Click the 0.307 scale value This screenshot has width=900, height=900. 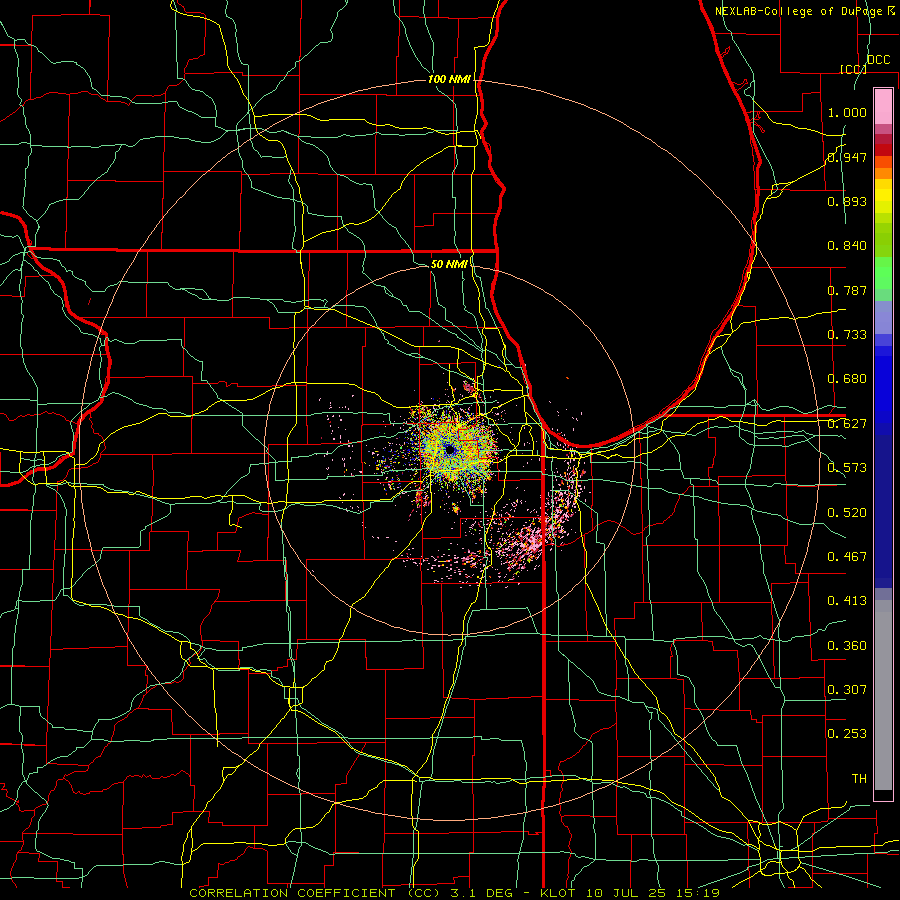847,689
